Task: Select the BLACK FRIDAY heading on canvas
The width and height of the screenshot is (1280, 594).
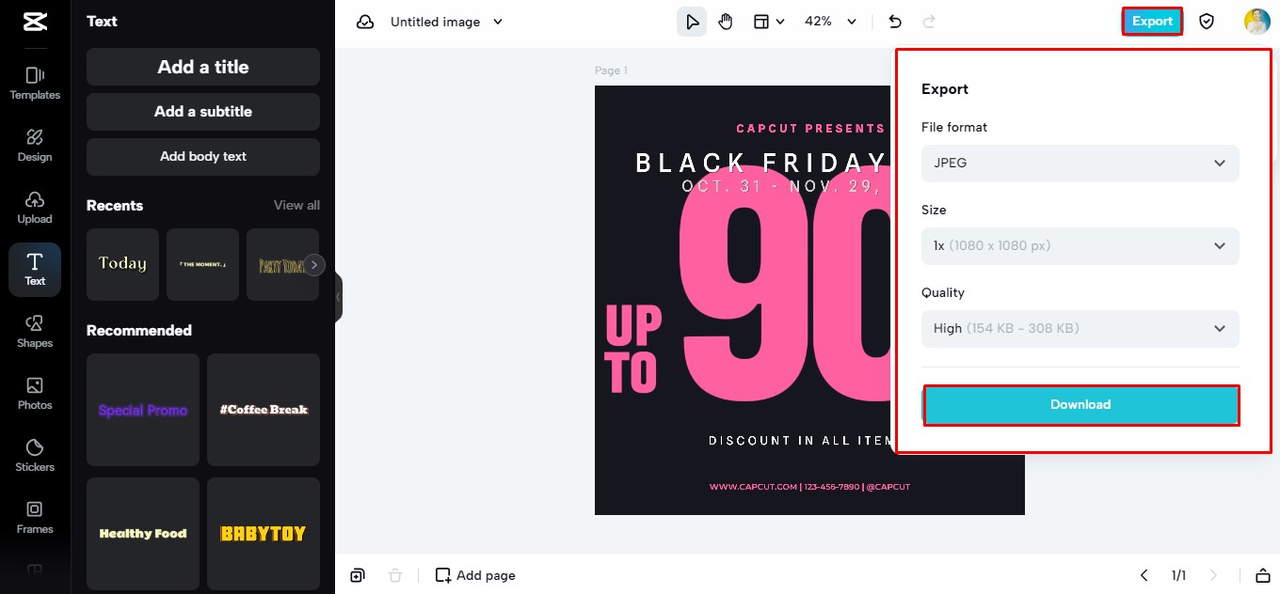Action: (762, 162)
